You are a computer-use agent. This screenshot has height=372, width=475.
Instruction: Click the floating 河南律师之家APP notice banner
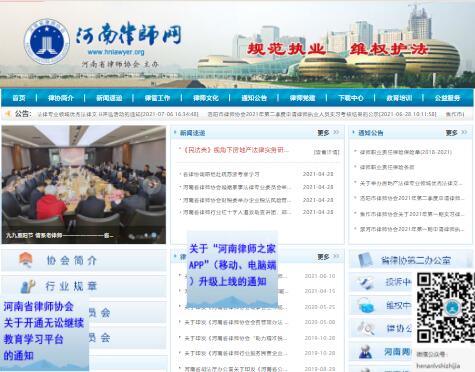(232, 269)
